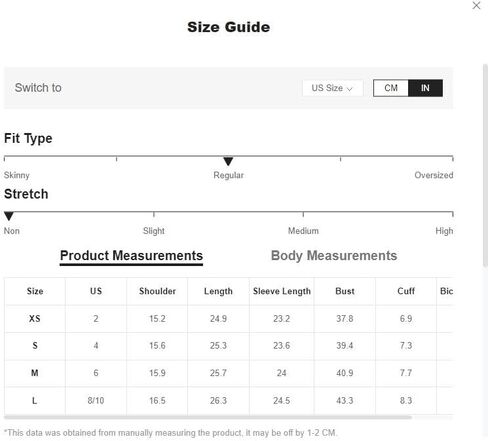This screenshot has height=441, width=488.
Task: Click the Sleeve Length column header
Action: 282,291
